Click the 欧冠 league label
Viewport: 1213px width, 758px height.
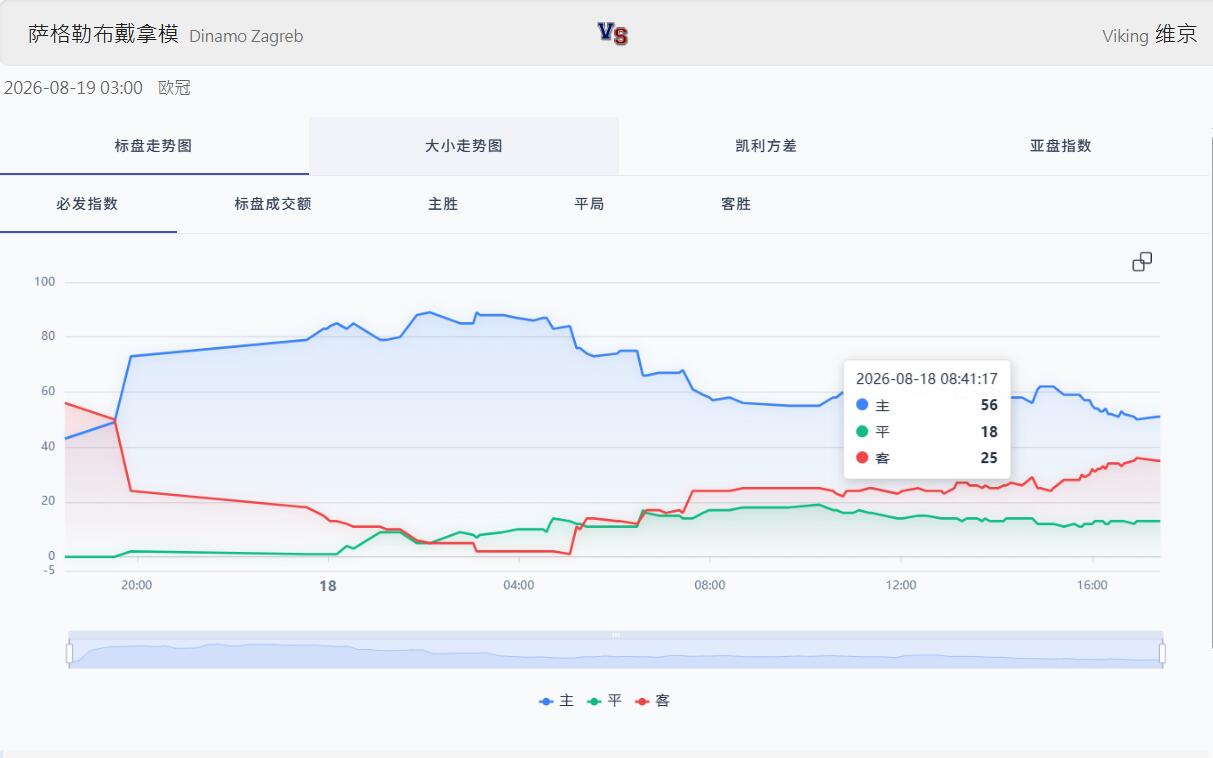click(174, 88)
